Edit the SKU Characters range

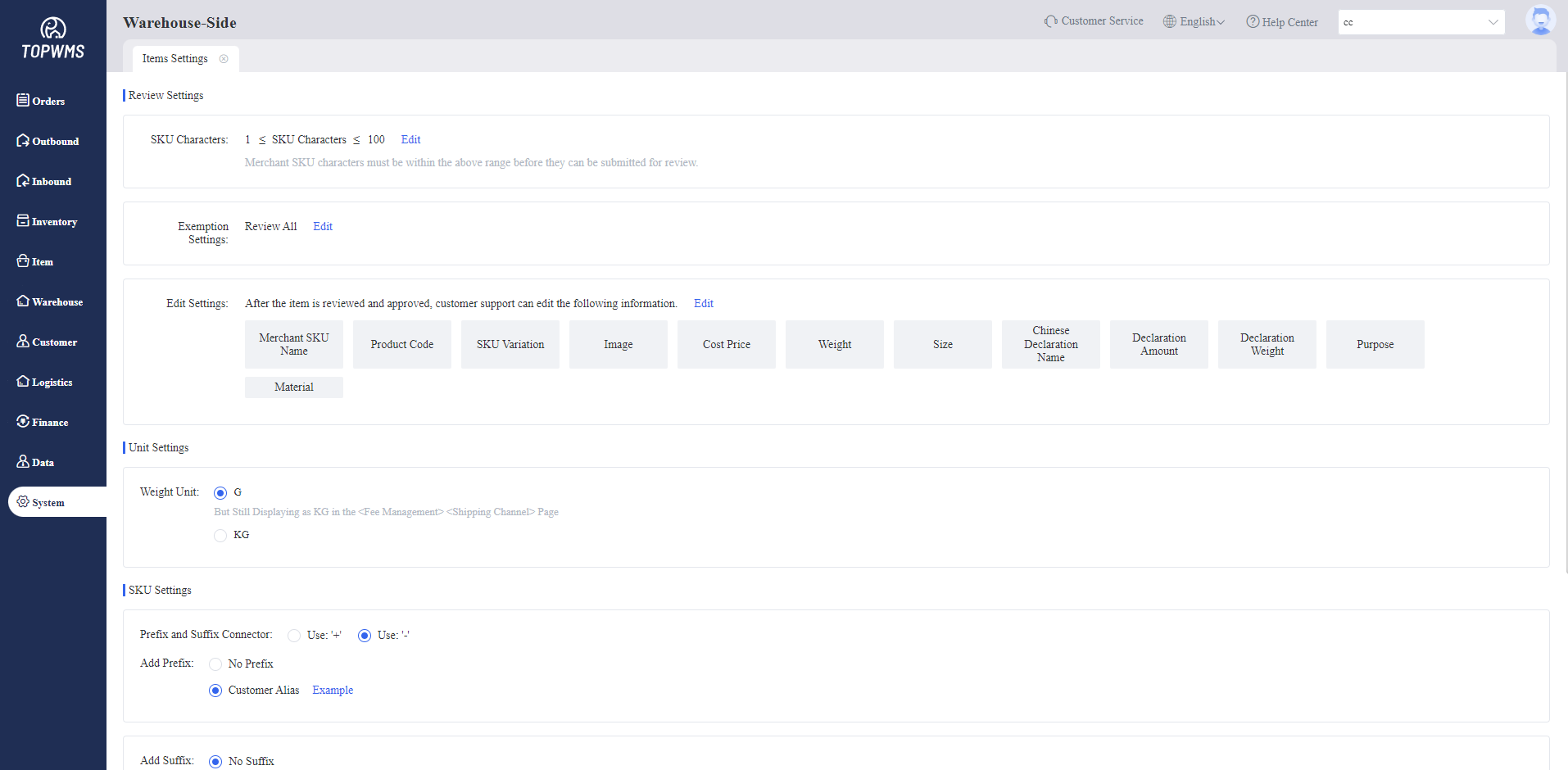[410, 140]
